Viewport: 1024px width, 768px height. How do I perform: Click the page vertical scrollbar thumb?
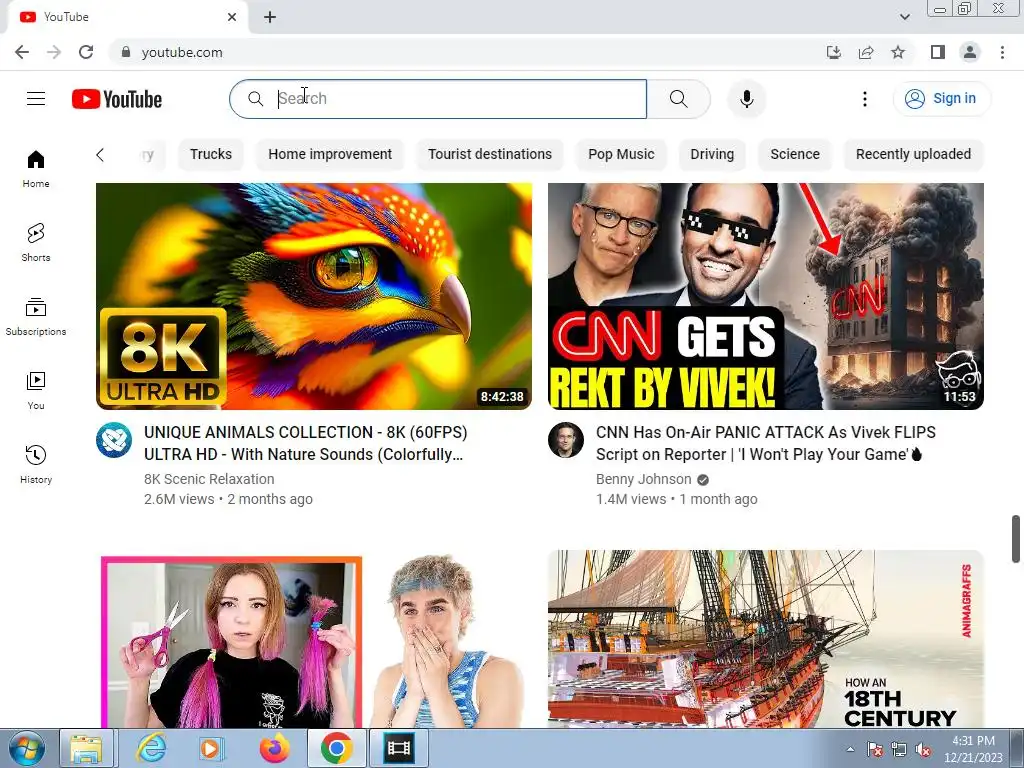click(x=1016, y=539)
